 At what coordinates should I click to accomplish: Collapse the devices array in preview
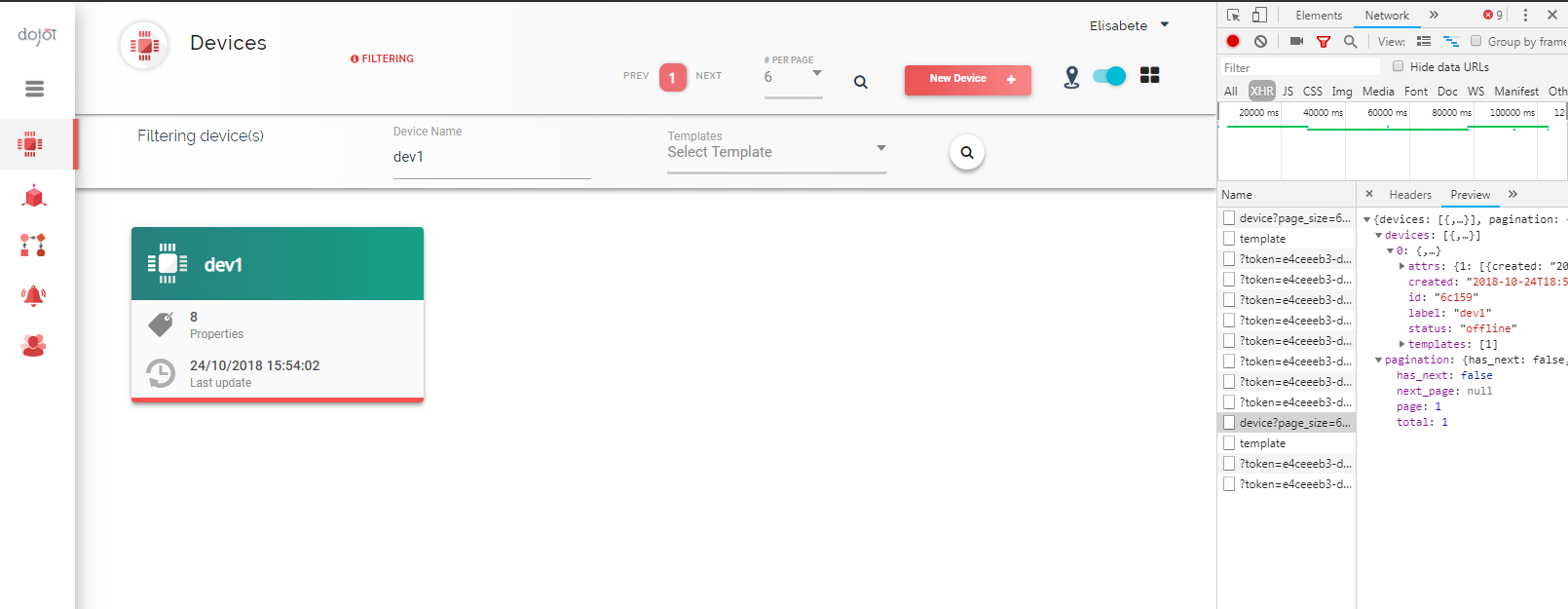[1378, 236]
